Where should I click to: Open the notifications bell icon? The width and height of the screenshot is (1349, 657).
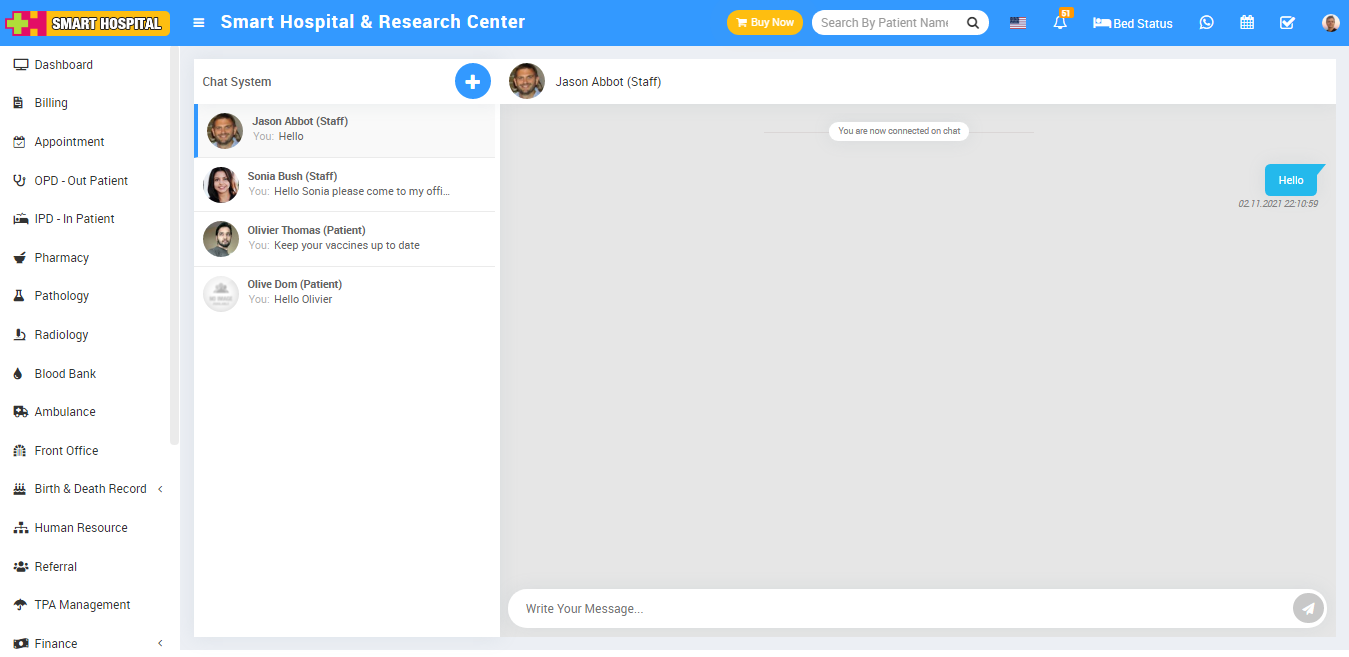click(1060, 23)
